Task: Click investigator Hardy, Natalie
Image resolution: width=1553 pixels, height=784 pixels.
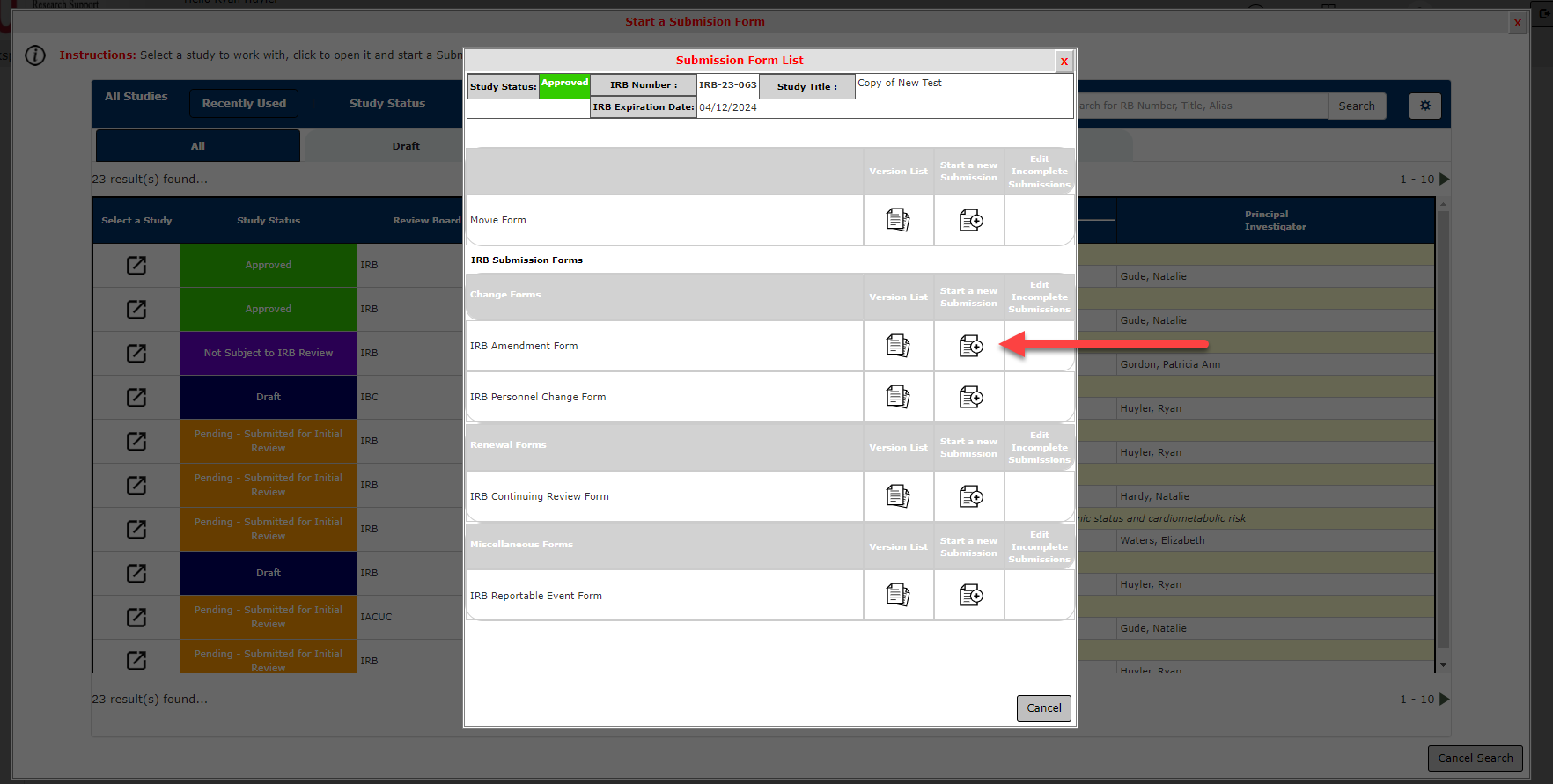Action: (1154, 497)
